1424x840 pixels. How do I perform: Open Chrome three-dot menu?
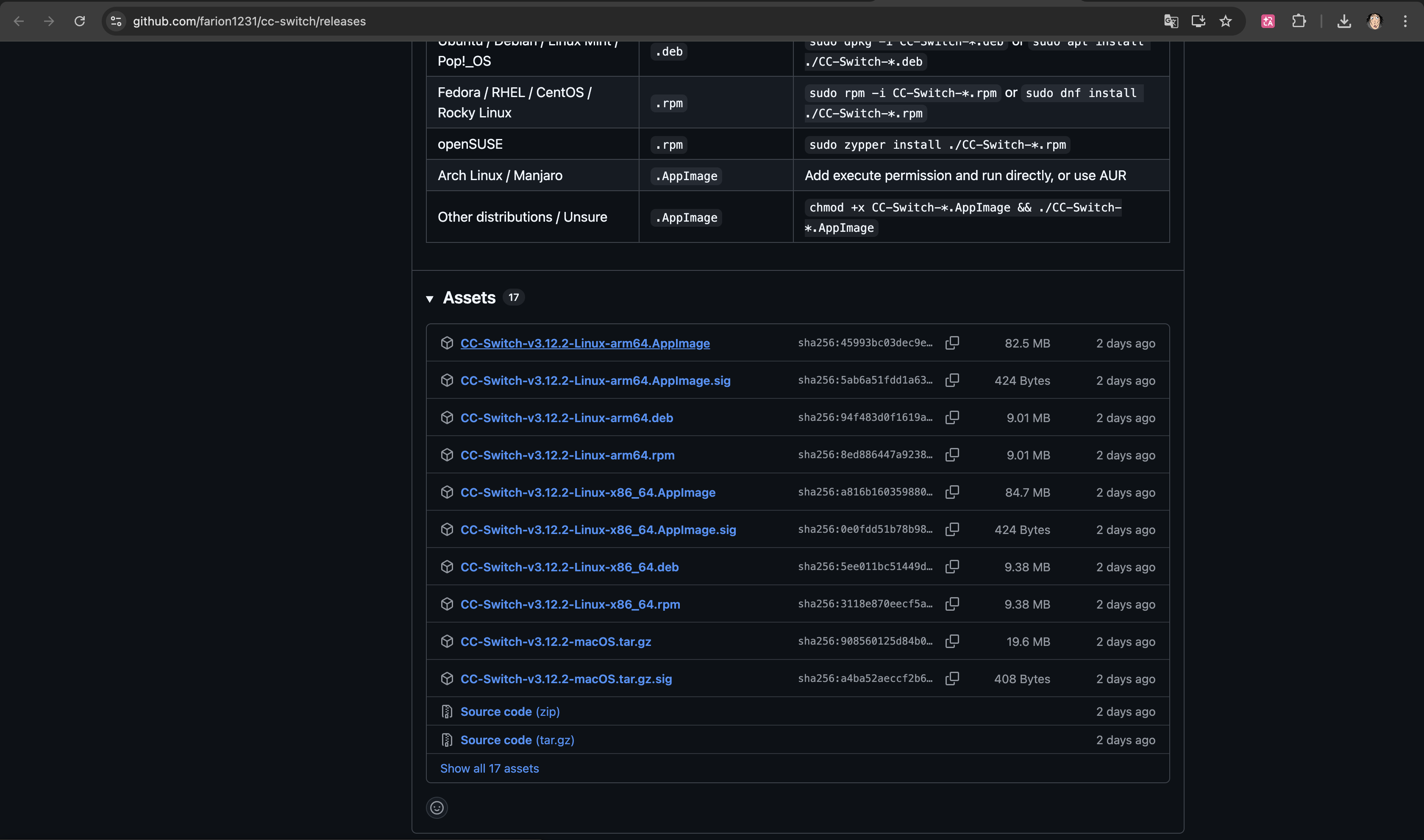coord(1405,22)
